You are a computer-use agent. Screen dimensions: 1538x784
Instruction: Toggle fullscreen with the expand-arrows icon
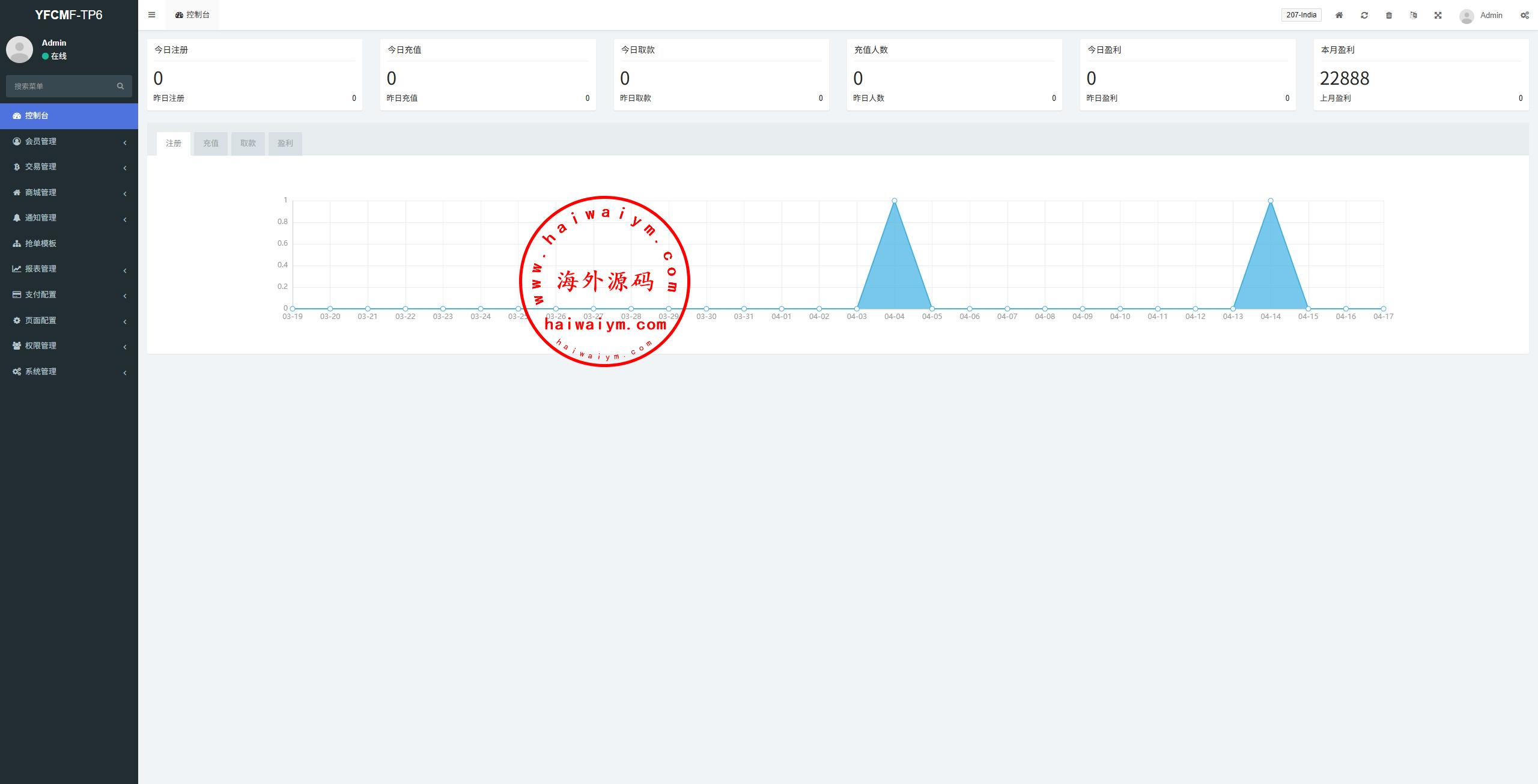[x=1438, y=16]
